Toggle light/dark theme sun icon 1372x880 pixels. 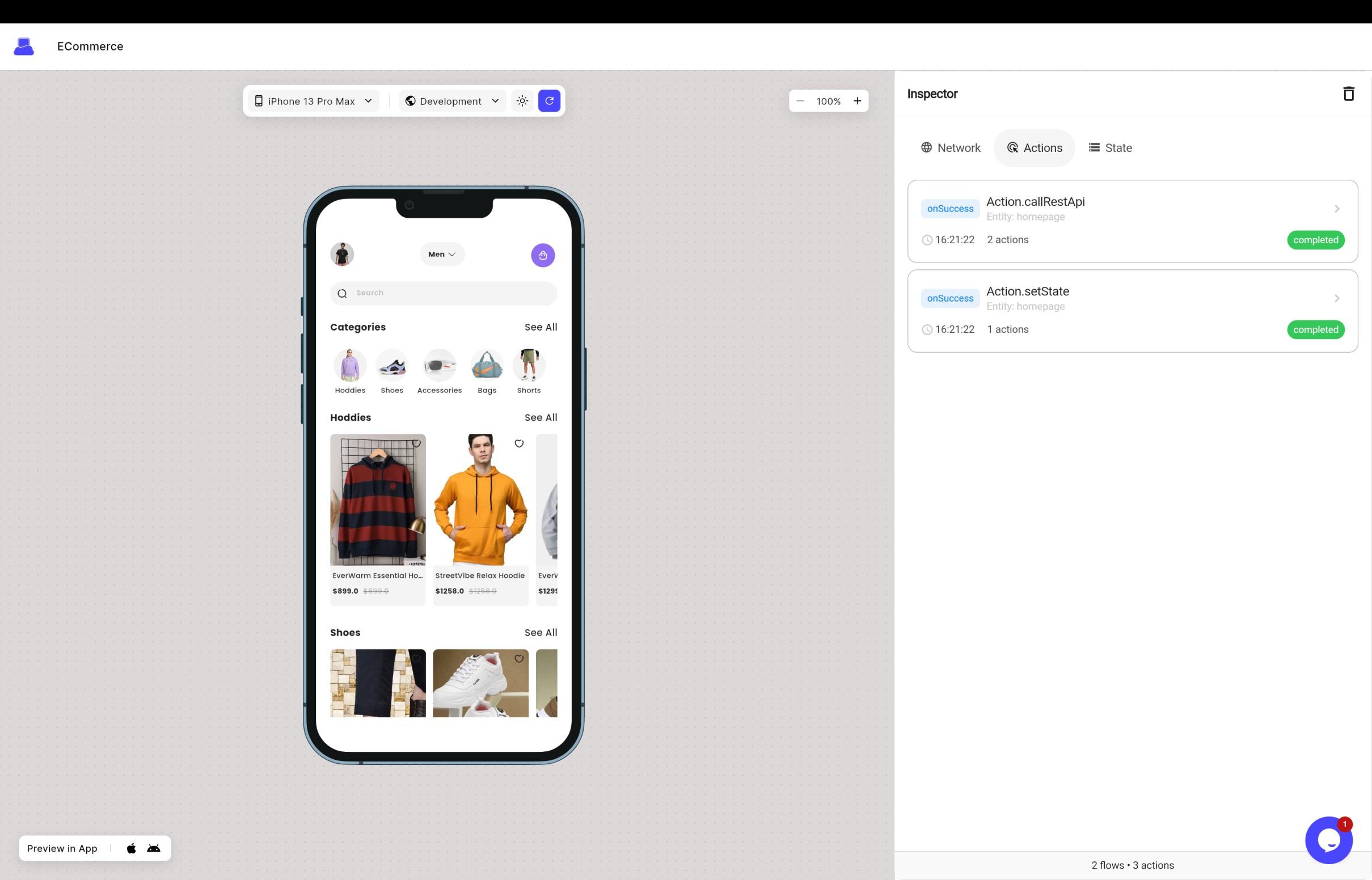click(522, 101)
